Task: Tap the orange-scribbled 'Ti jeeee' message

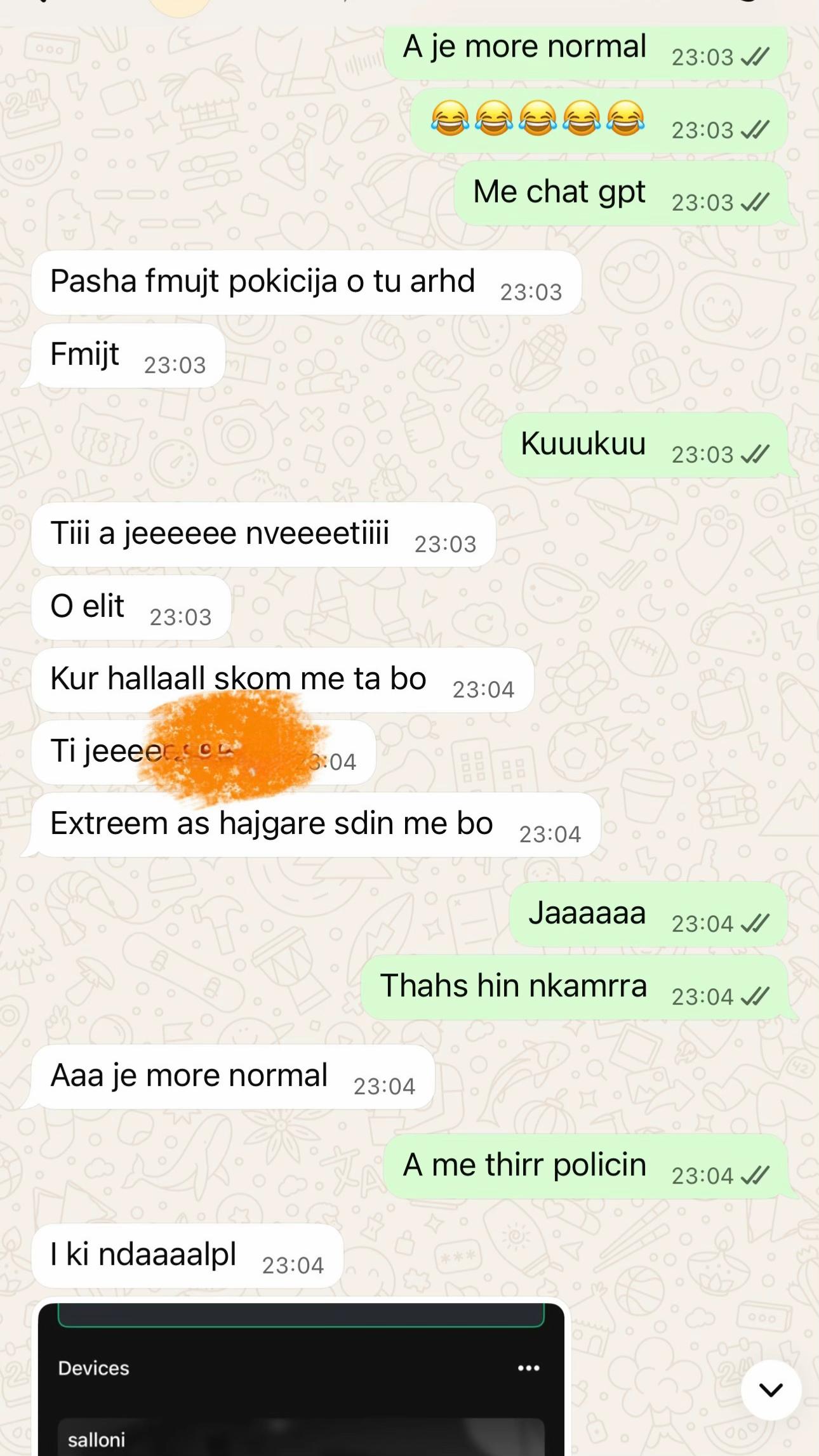Action: coord(203,752)
